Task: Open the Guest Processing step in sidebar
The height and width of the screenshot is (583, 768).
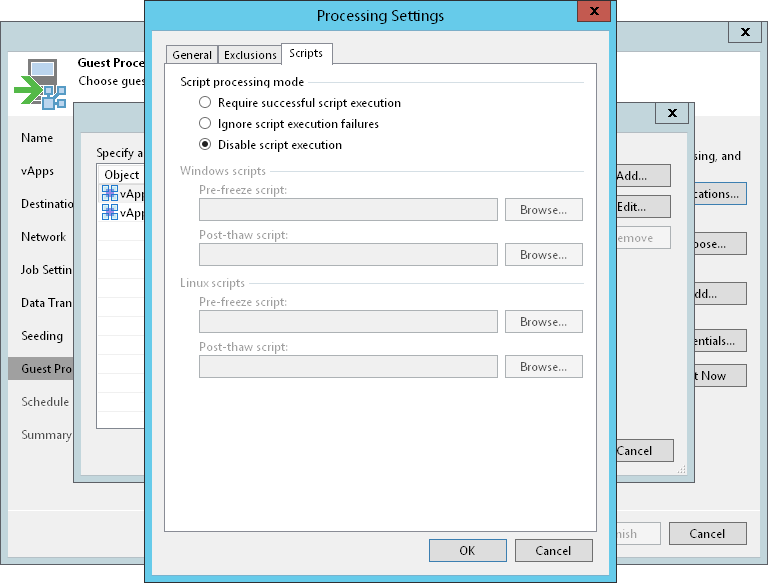Action: click(41, 369)
